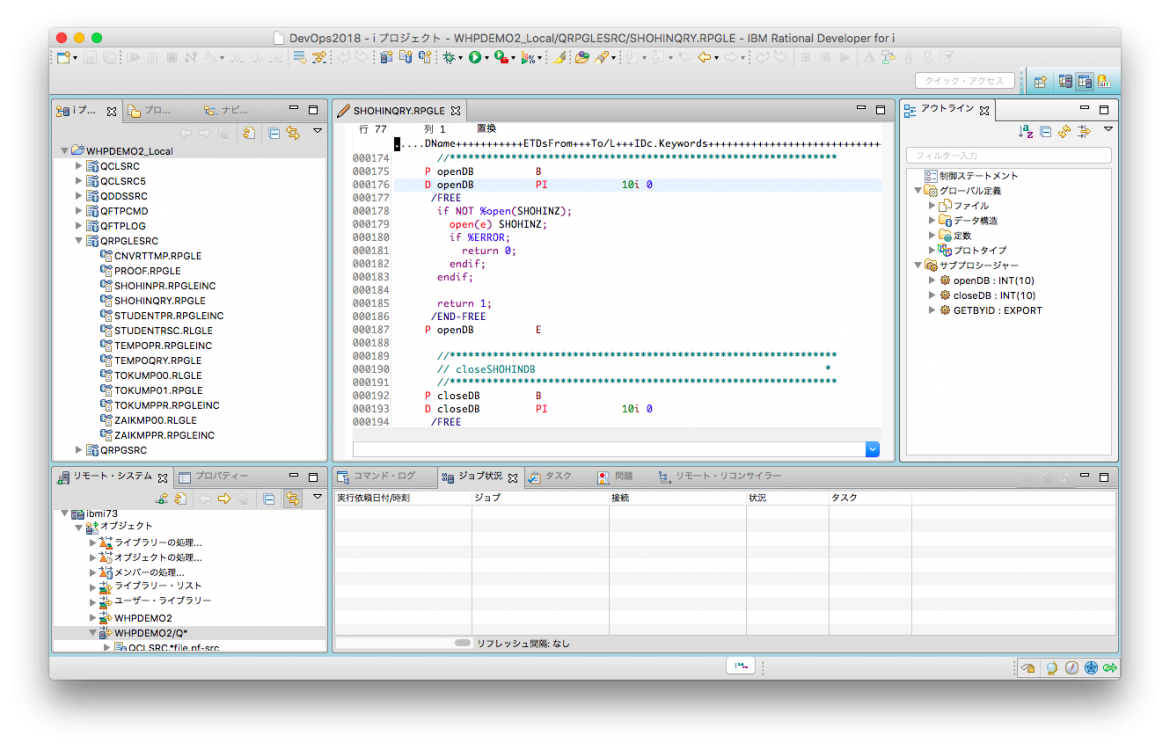Click the yellow back arrow in toolbar
This screenshot has height=750, width=1170.
click(705, 58)
